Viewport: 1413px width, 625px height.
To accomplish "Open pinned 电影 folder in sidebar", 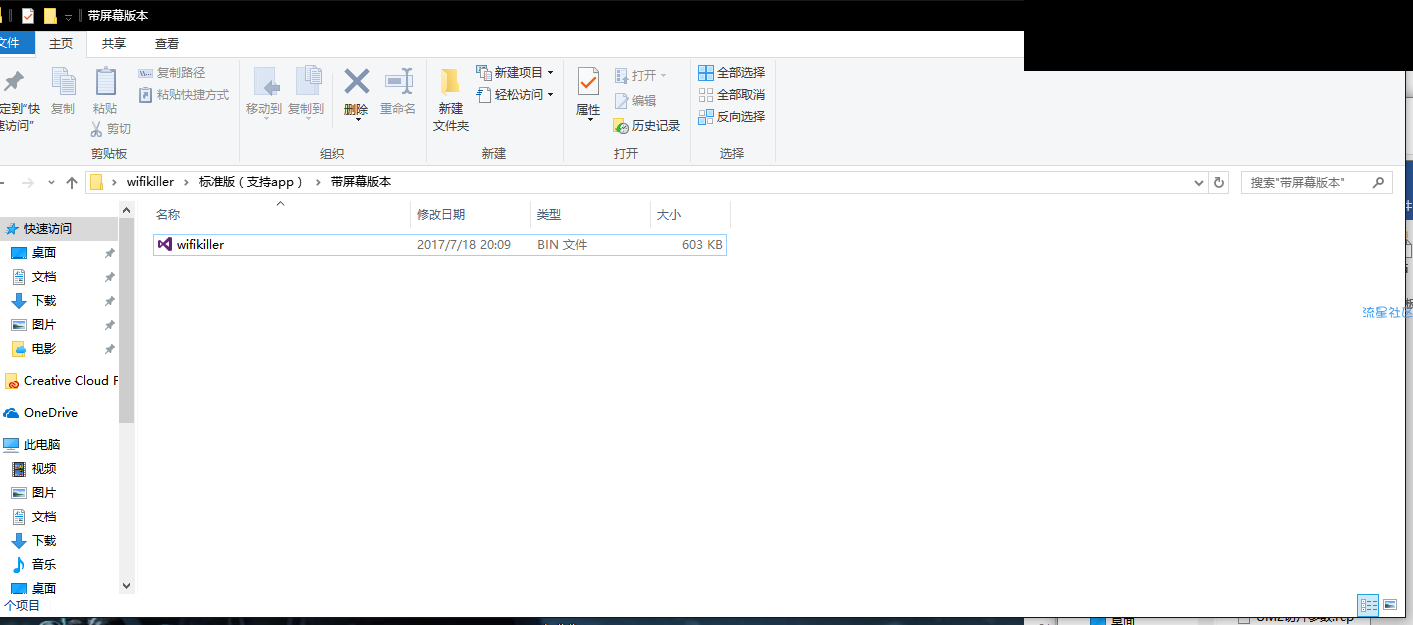I will coord(44,349).
